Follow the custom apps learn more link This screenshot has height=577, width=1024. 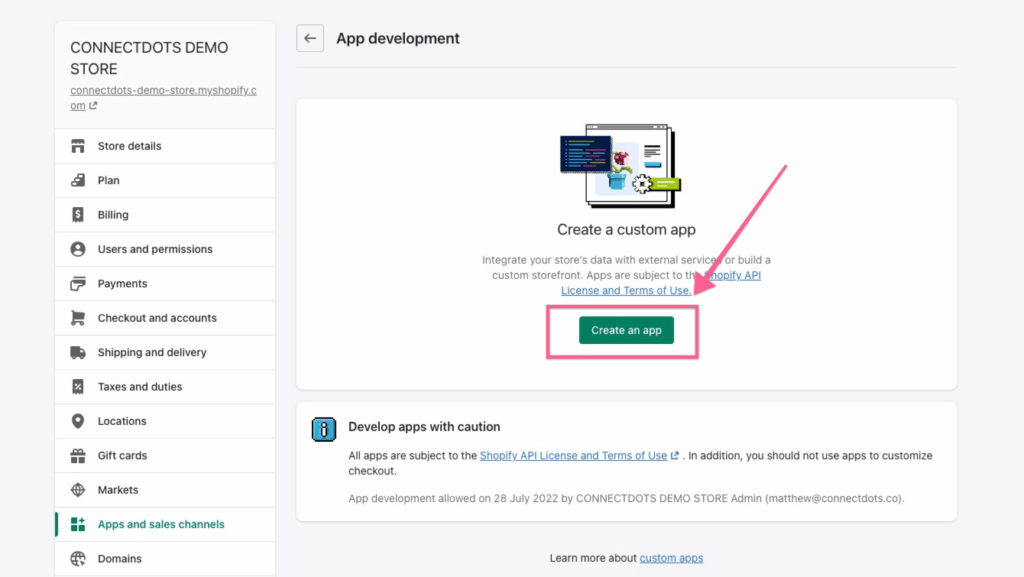pos(671,558)
